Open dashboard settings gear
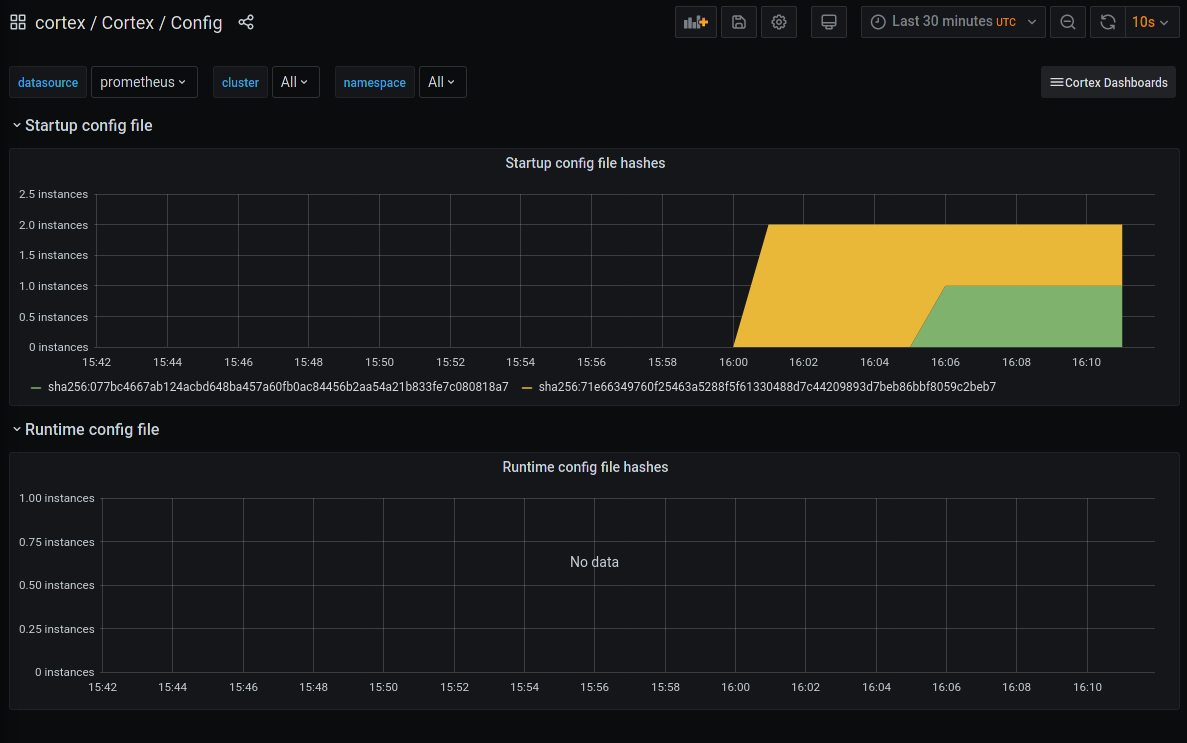The height and width of the screenshot is (743, 1187). (779, 22)
